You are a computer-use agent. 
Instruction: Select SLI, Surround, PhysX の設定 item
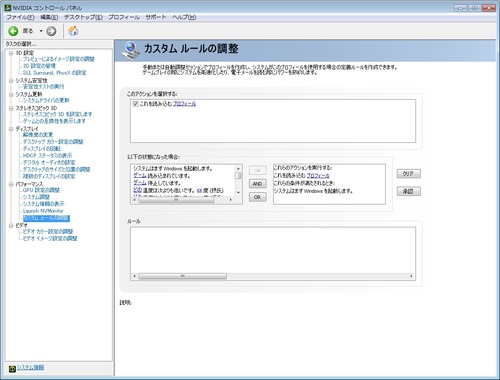pyautogui.click(x=55, y=73)
